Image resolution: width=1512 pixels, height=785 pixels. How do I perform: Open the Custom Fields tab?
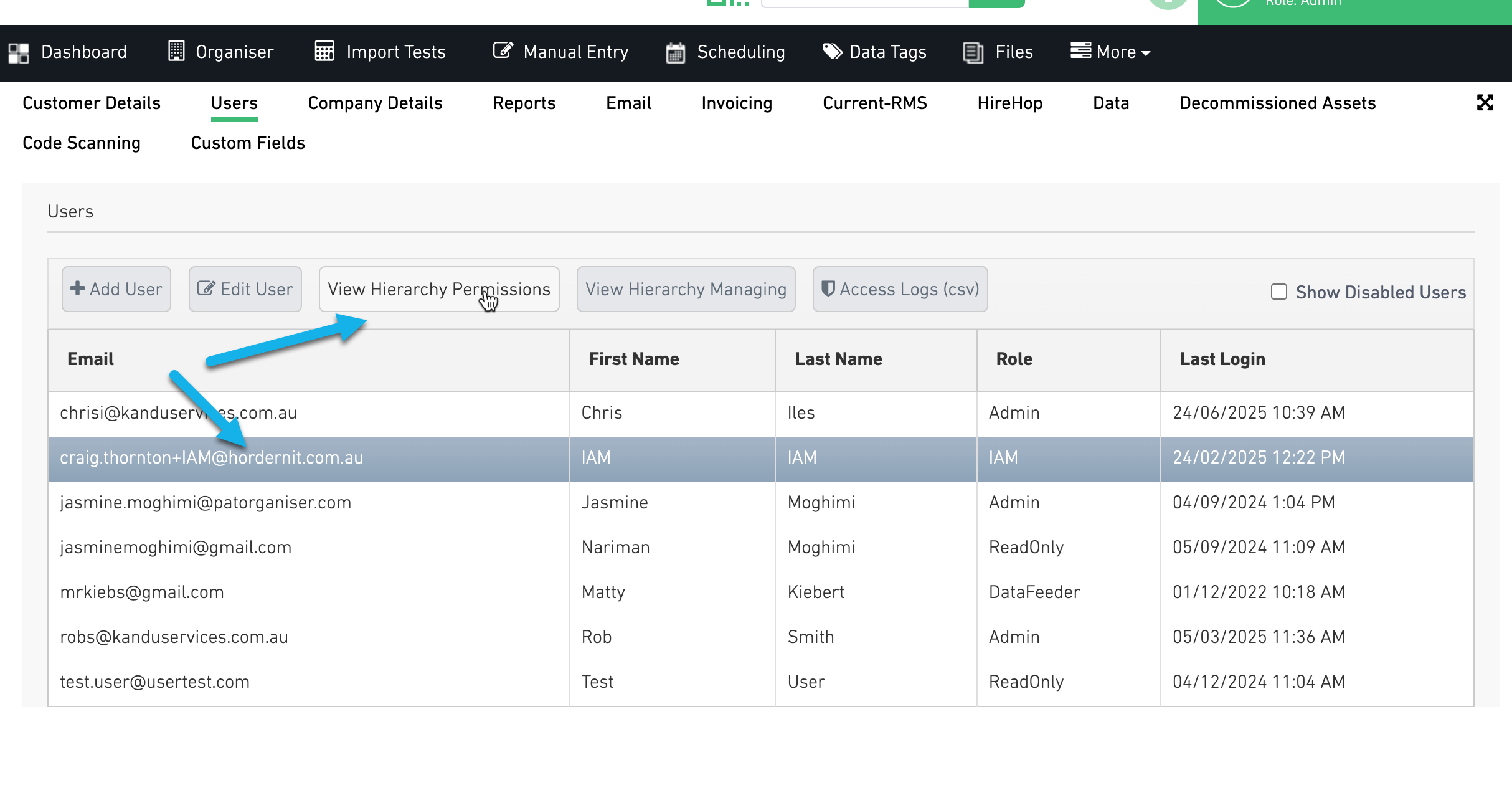point(248,143)
